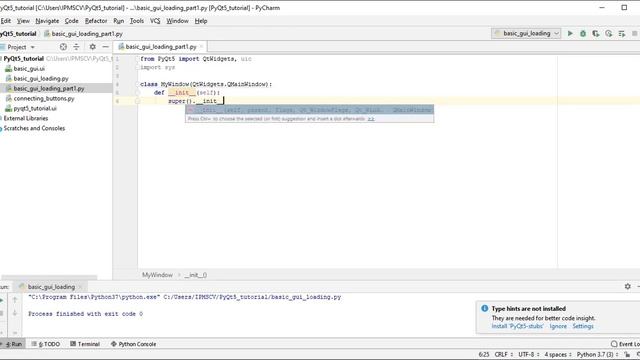
Task: Expand Scratches and Consoles node
Action: click(34, 128)
